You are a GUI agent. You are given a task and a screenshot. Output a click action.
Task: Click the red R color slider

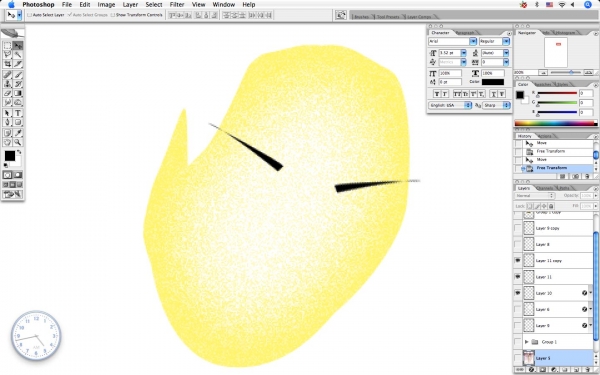coord(557,93)
